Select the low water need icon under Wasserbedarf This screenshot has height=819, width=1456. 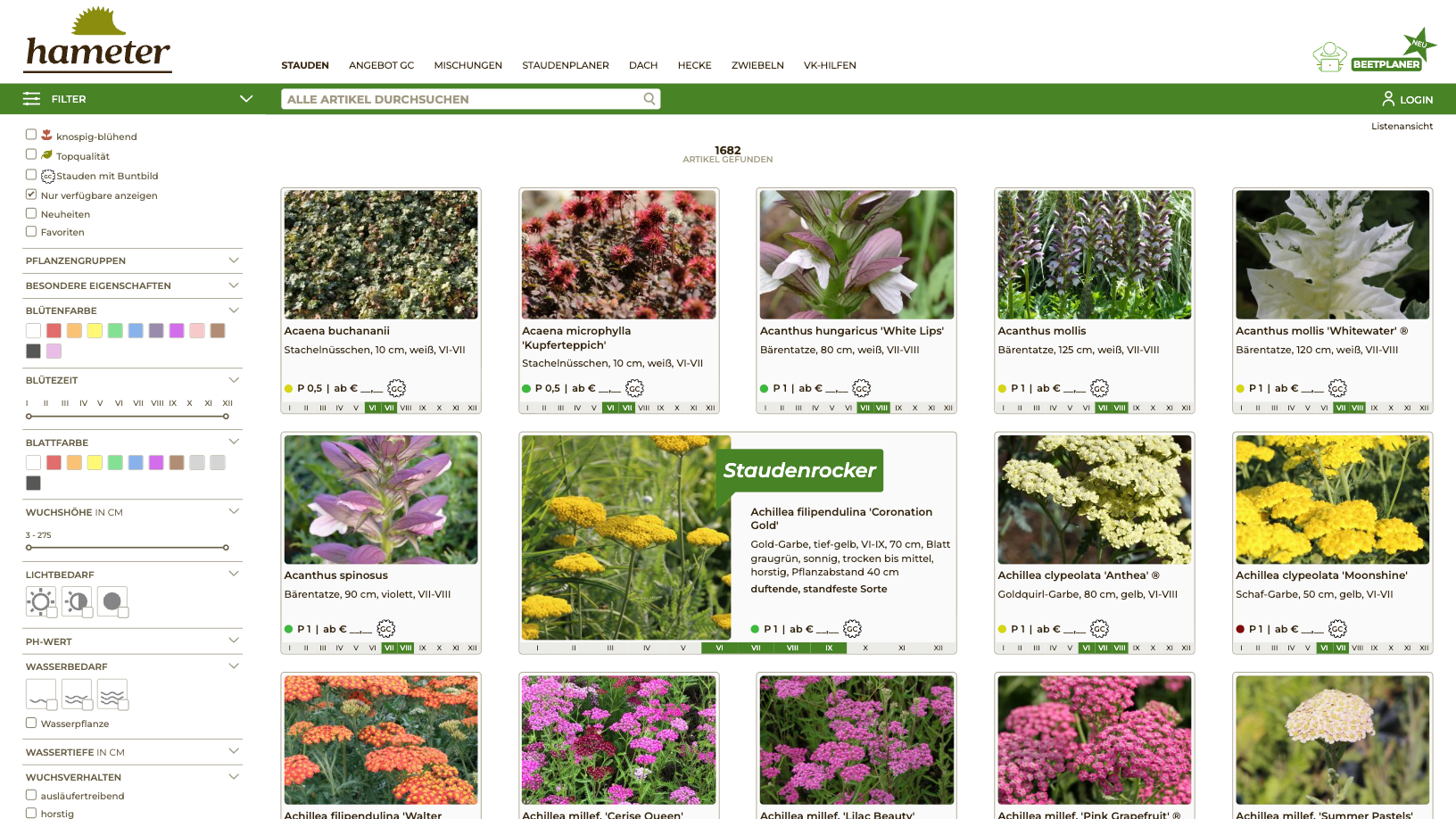click(40, 694)
